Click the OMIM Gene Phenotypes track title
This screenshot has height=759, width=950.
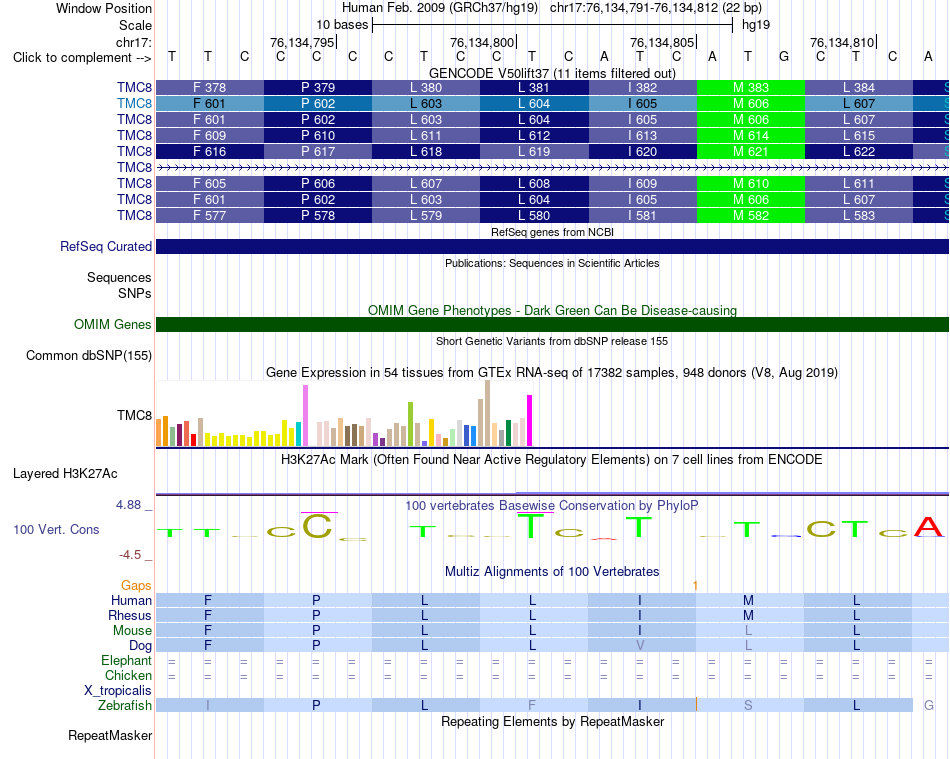(552, 311)
